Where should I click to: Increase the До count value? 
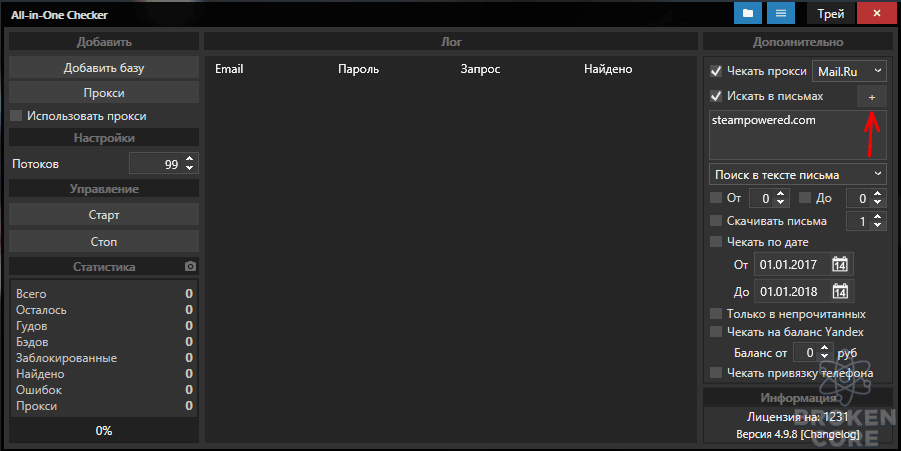877,194
